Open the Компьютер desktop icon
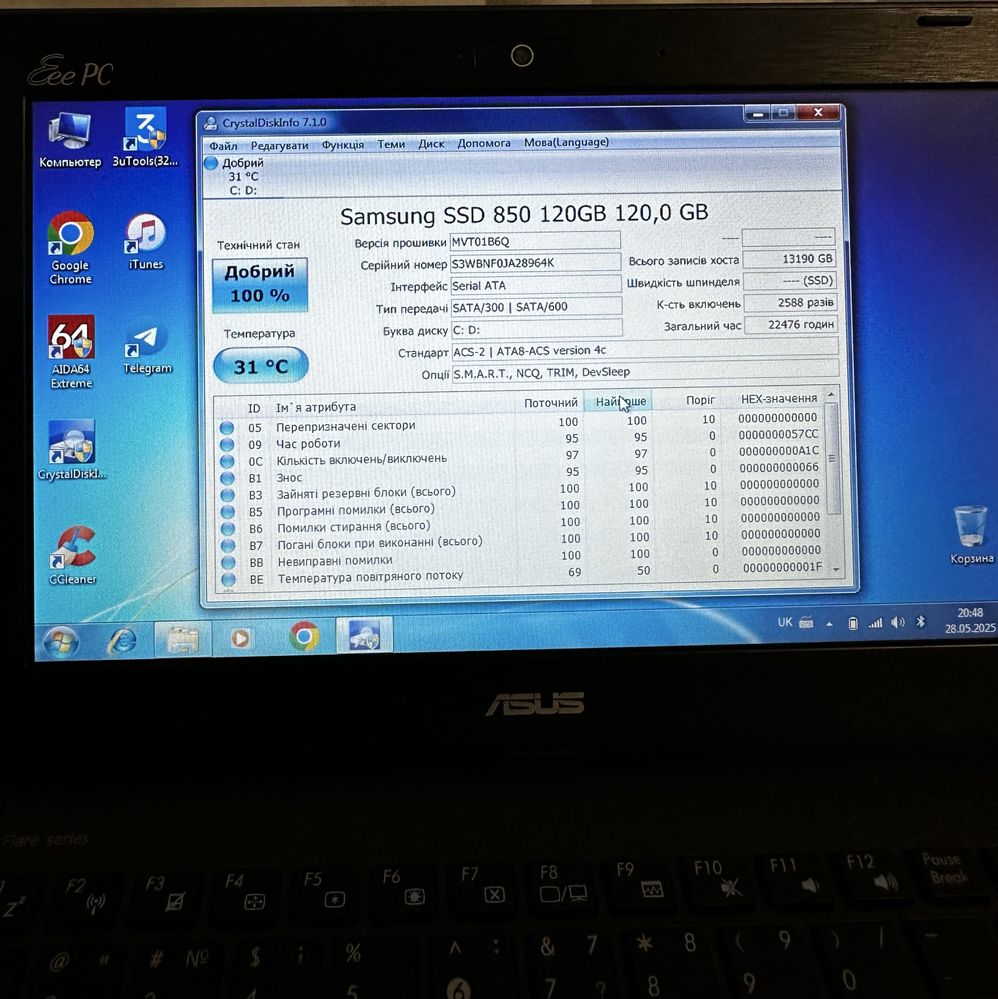The image size is (998, 999). pyautogui.click(x=70, y=140)
